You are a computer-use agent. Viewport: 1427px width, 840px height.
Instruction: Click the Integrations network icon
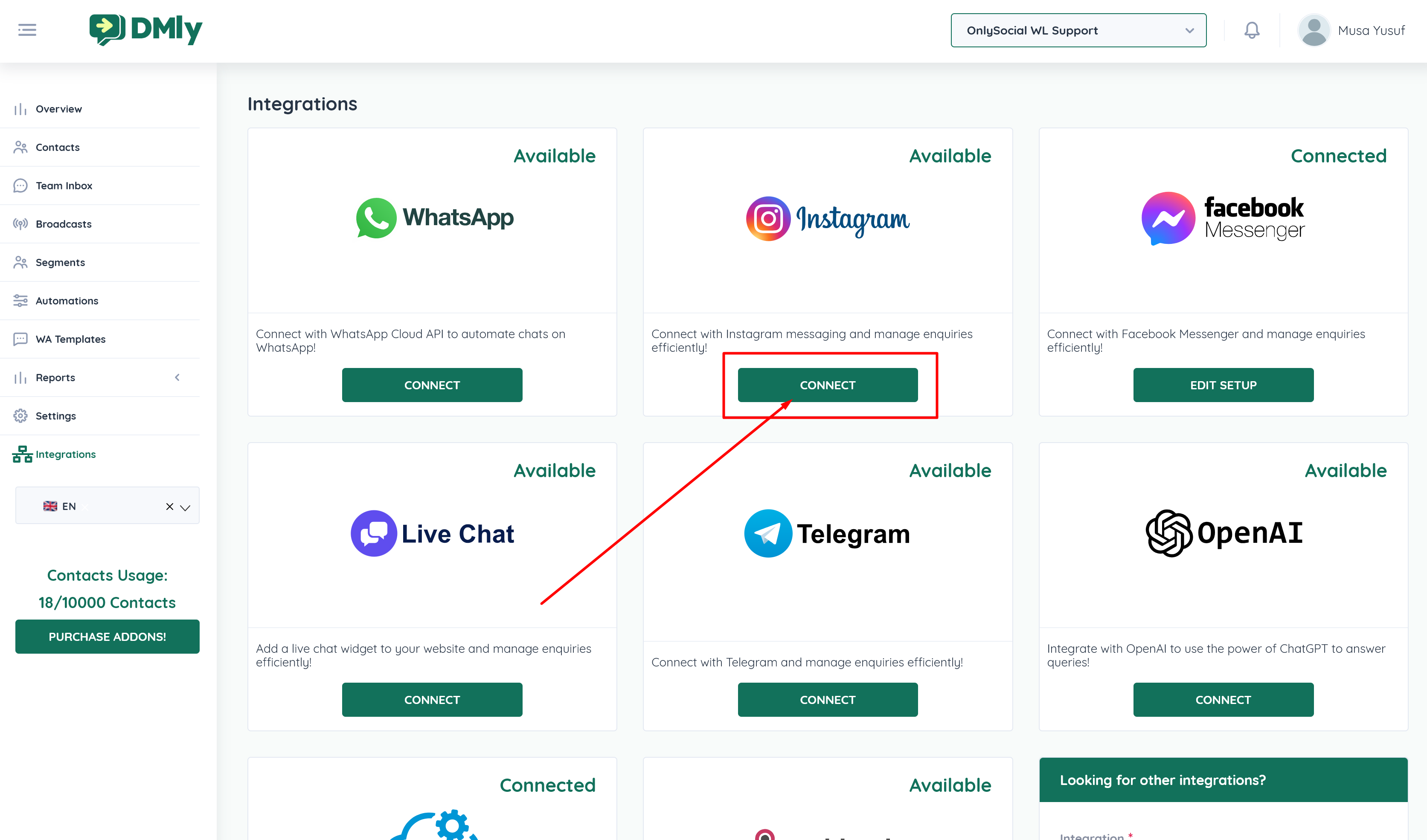click(22, 454)
